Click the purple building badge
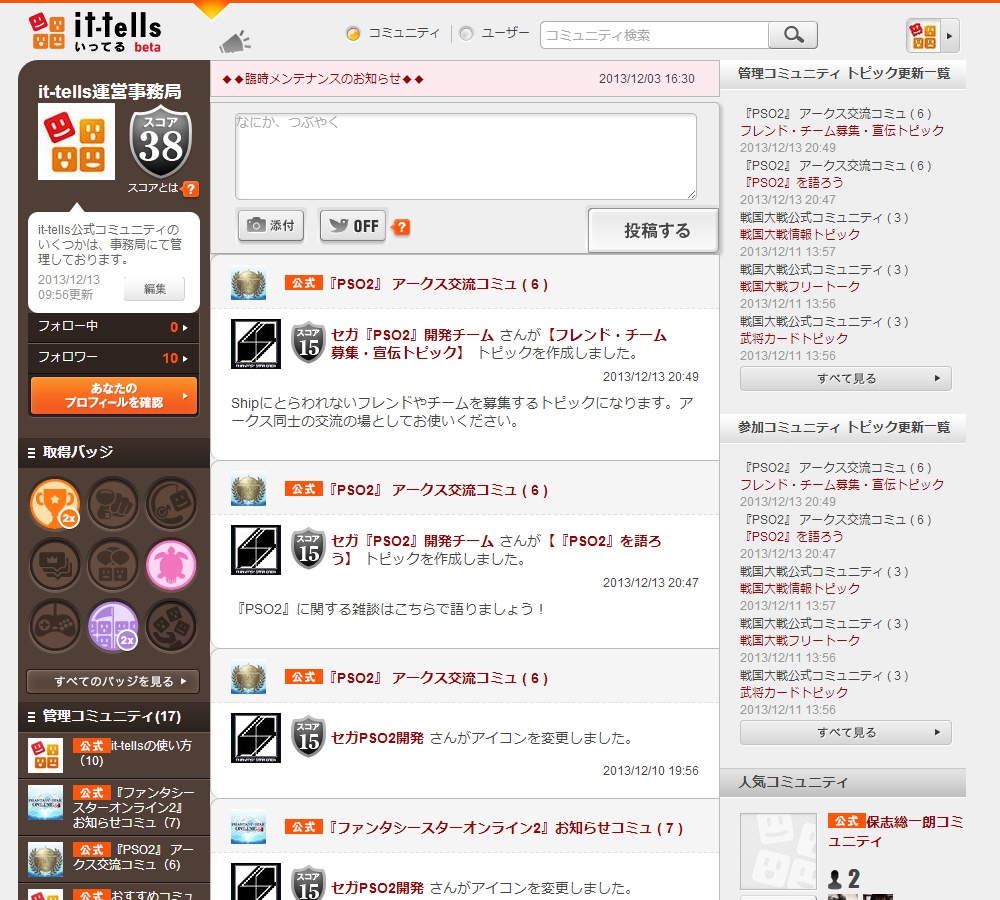The image size is (1000, 900). 113,626
